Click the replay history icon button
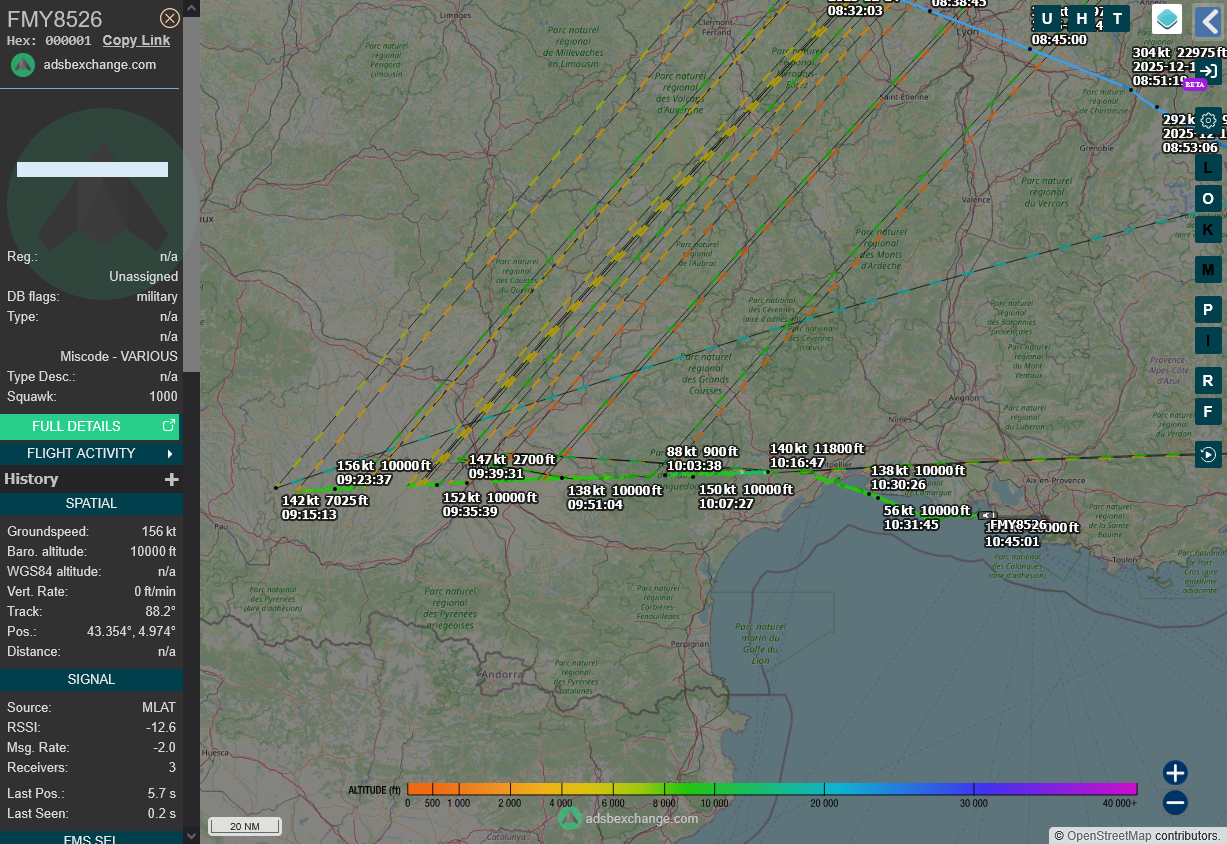1227x844 pixels. point(1208,455)
